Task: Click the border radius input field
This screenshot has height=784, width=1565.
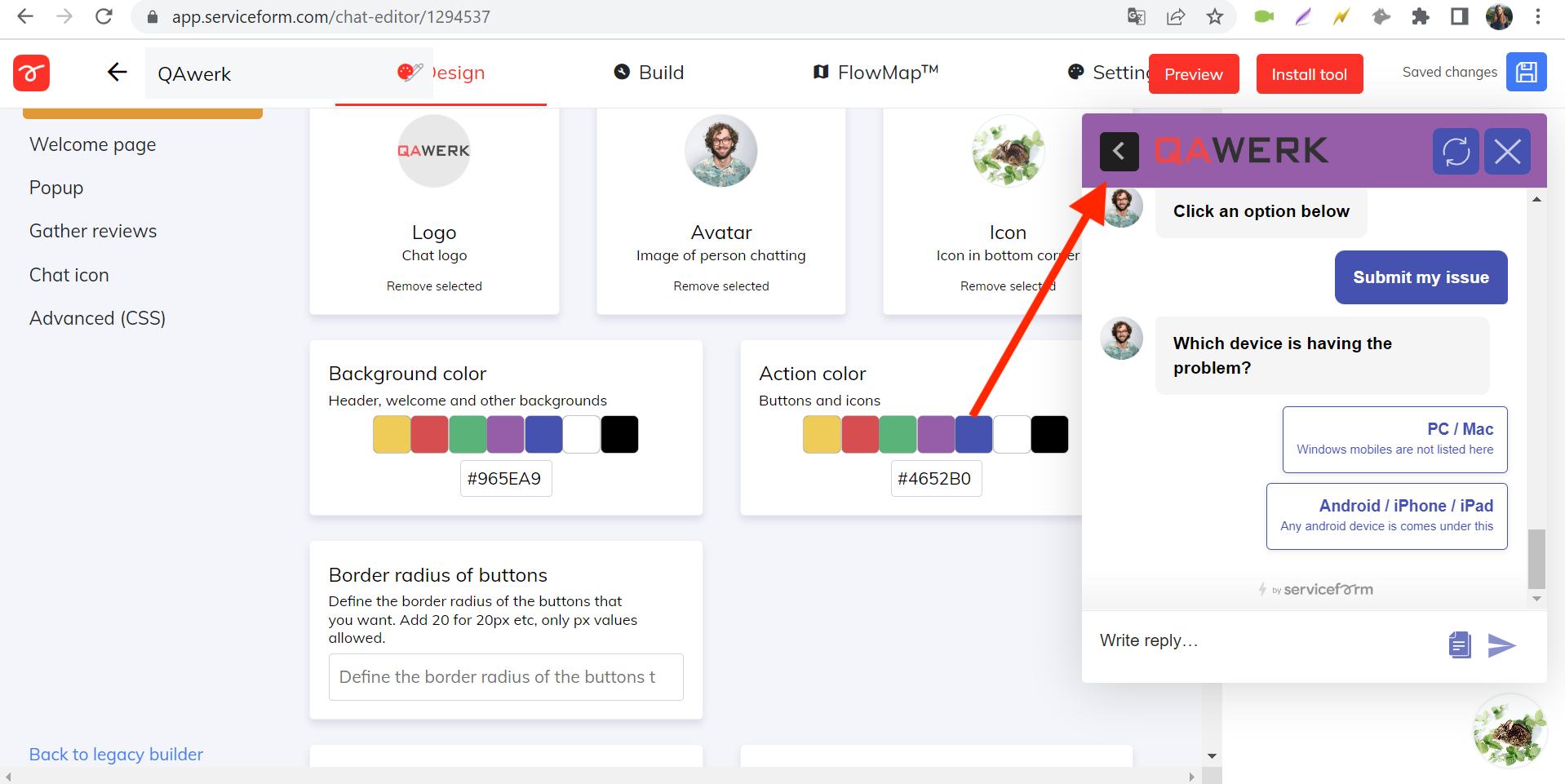Action: pos(506,677)
